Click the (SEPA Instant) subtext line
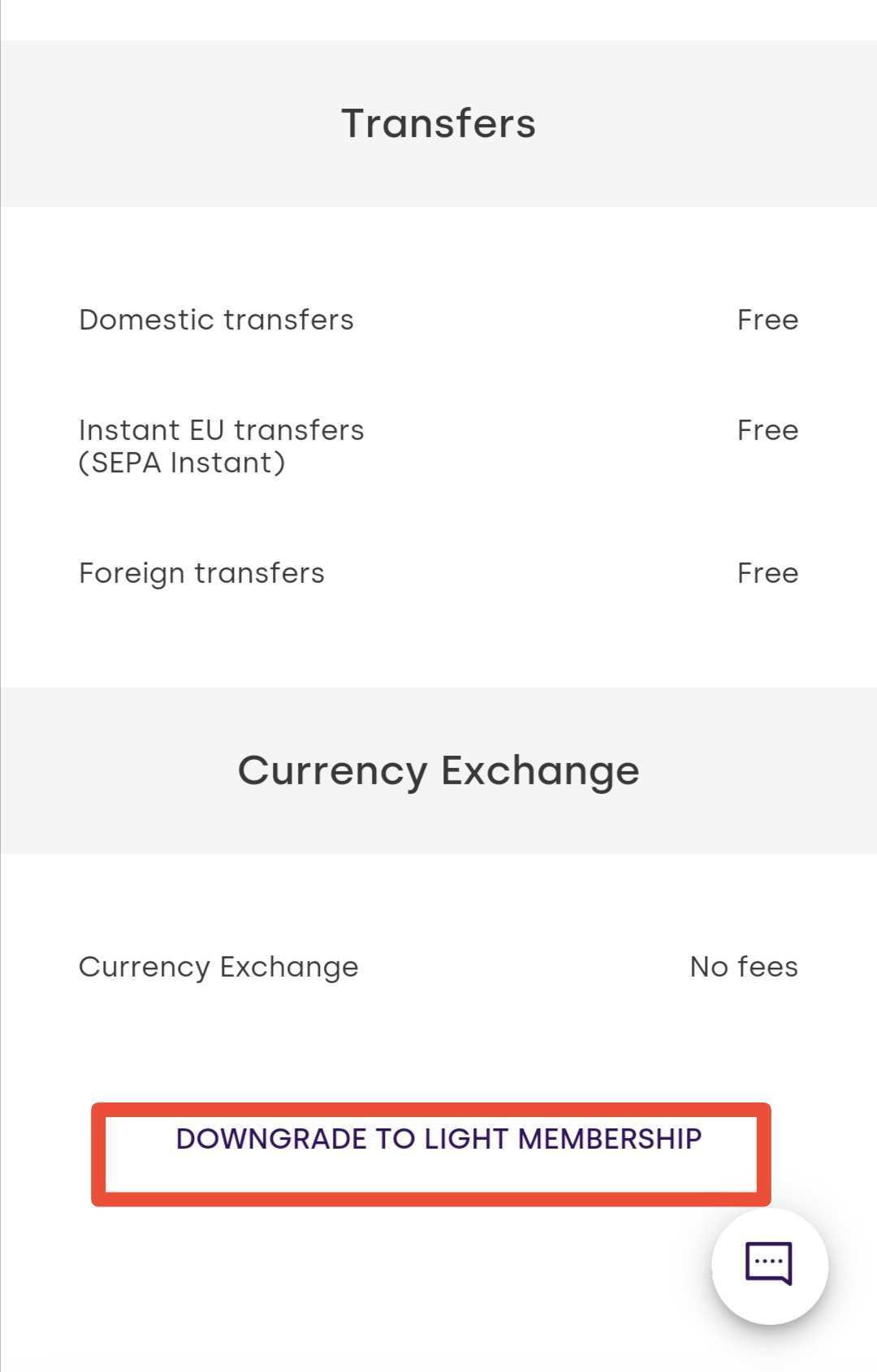This screenshot has height=1372, width=877. click(182, 463)
